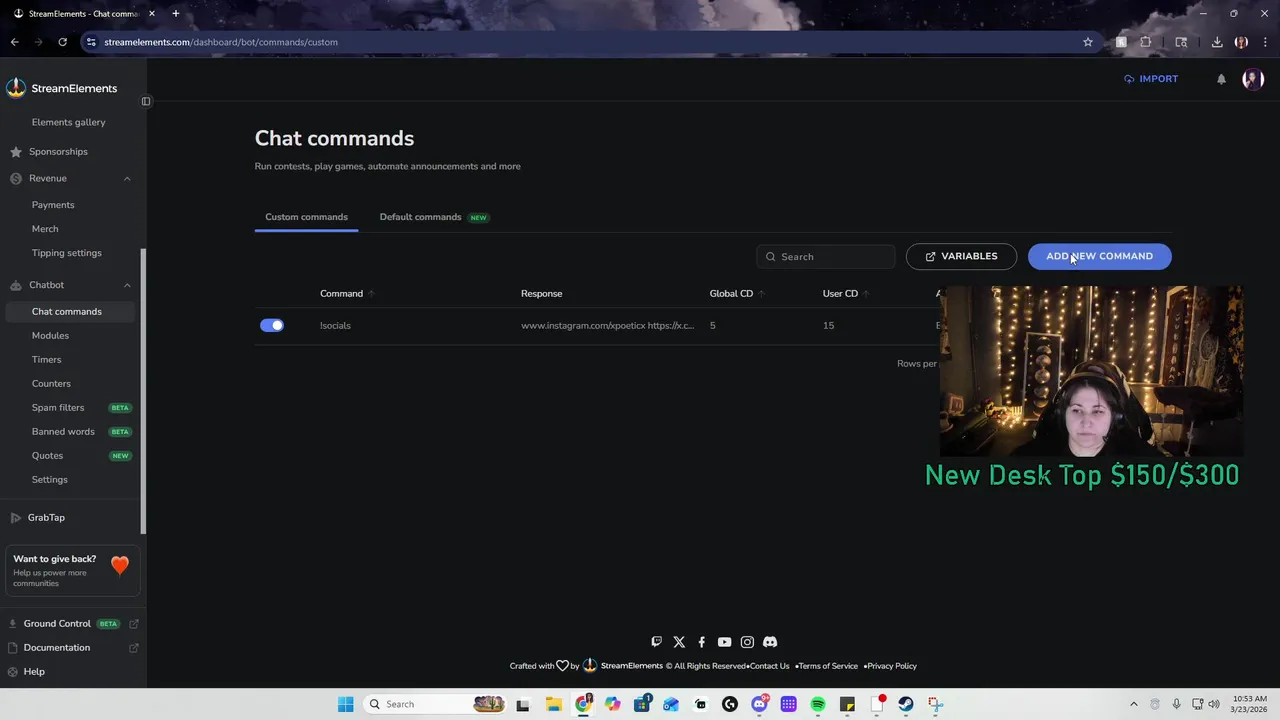1280x720 pixels.
Task: Open the notifications bell
Action: click(x=1221, y=79)
